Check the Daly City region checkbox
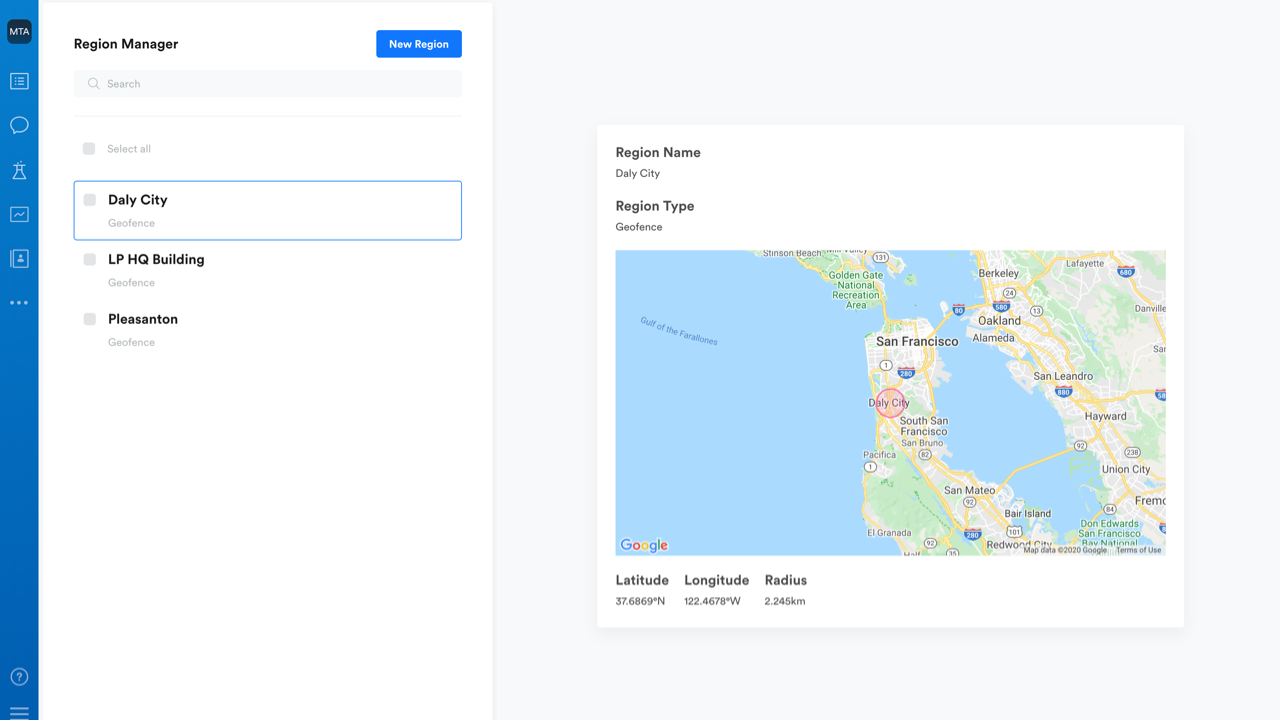 coord(89,199)
